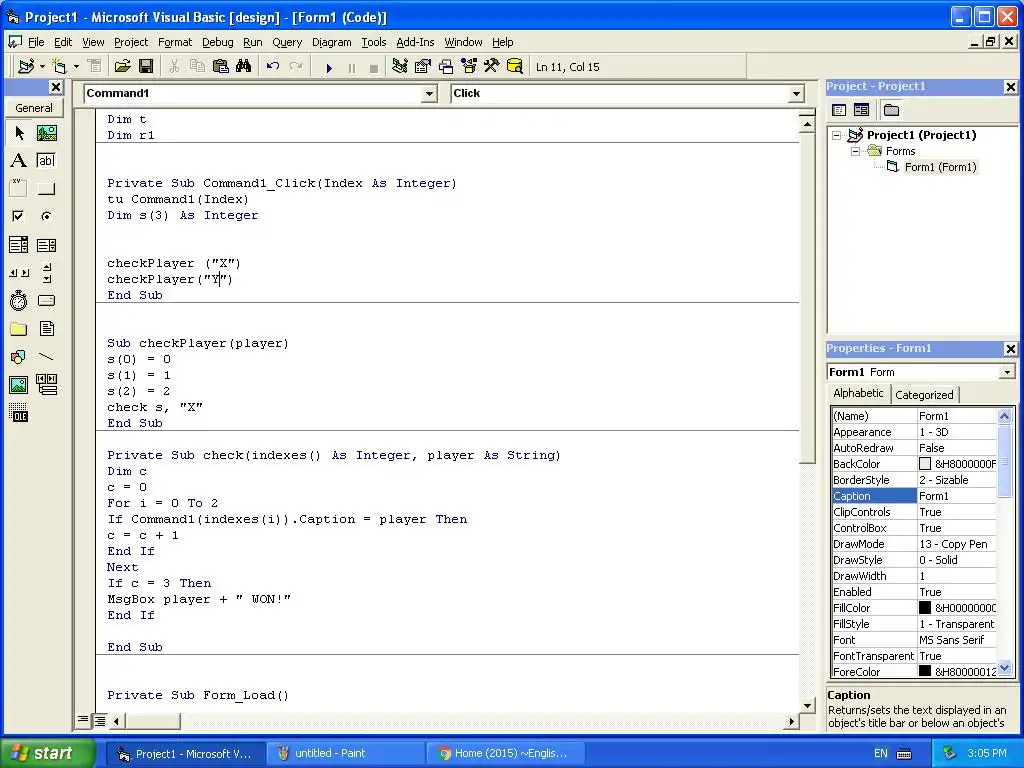The width and height of the screenshot is (1024, 768).
Task: Collapse the Forms folder node
Action: click(x=855, y=151)
